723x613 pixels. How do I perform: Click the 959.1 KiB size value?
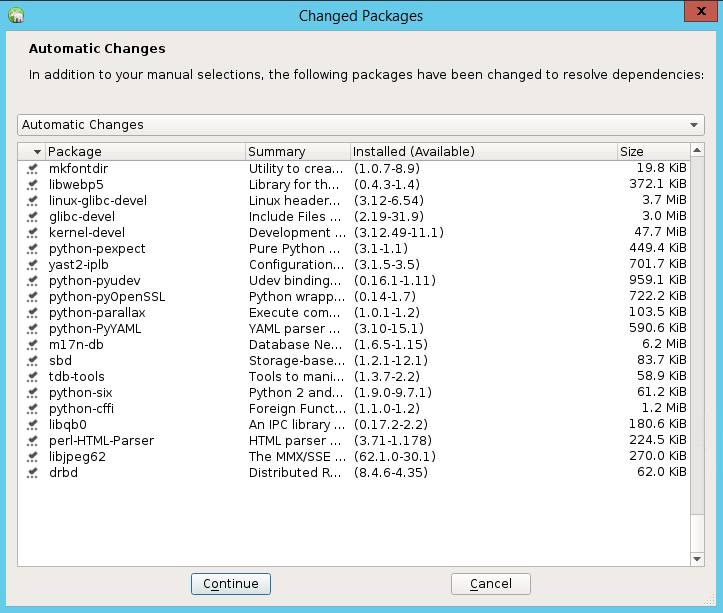coord(658,280)
